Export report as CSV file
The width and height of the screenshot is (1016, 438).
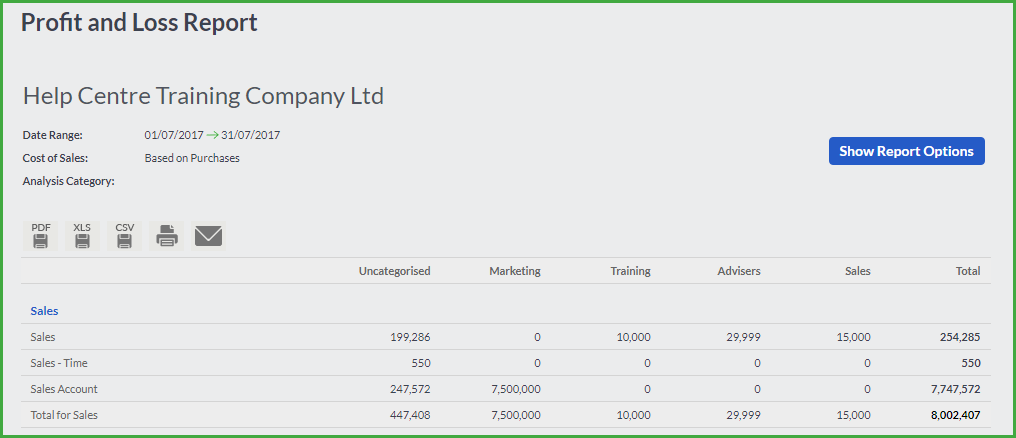click(124, 236)
